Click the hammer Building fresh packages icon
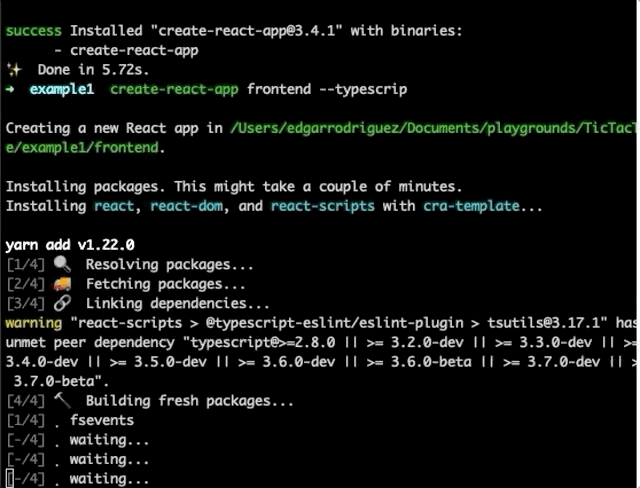The image size is (640, 488). 62,401
